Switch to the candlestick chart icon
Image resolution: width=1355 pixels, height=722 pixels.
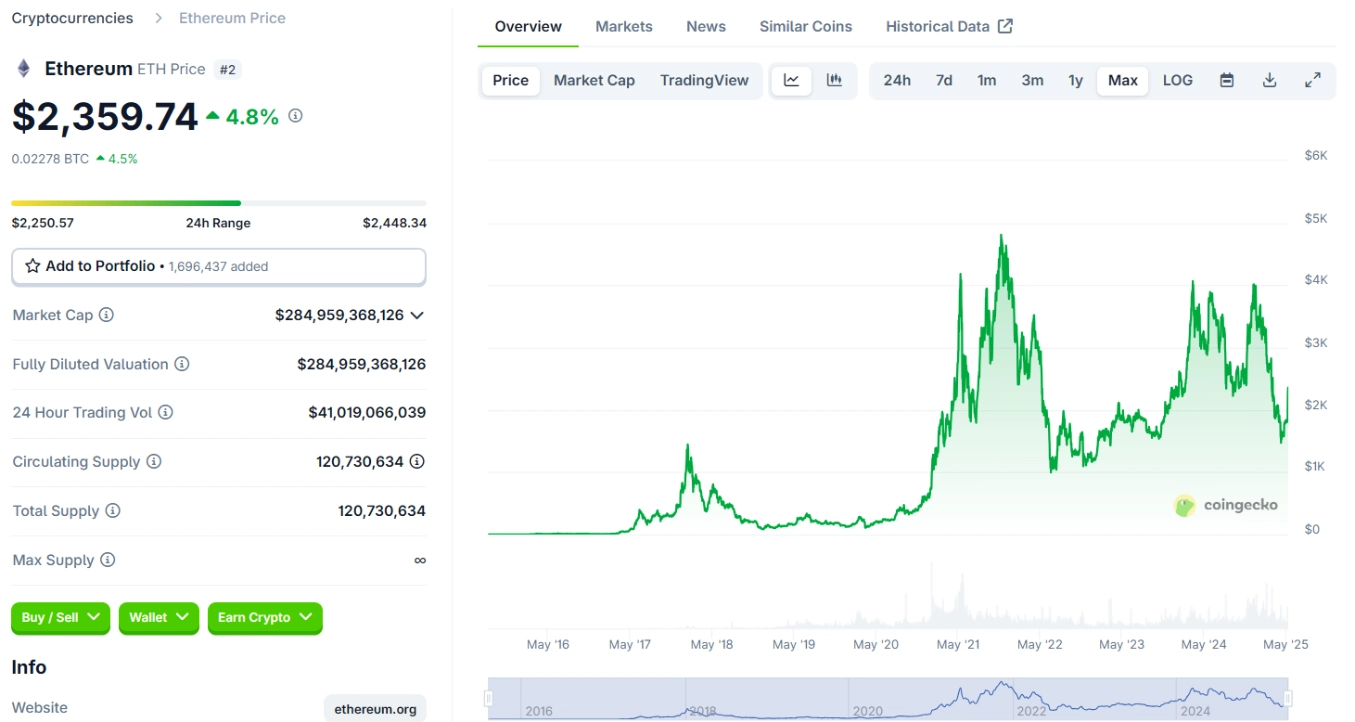pos(834,80)
